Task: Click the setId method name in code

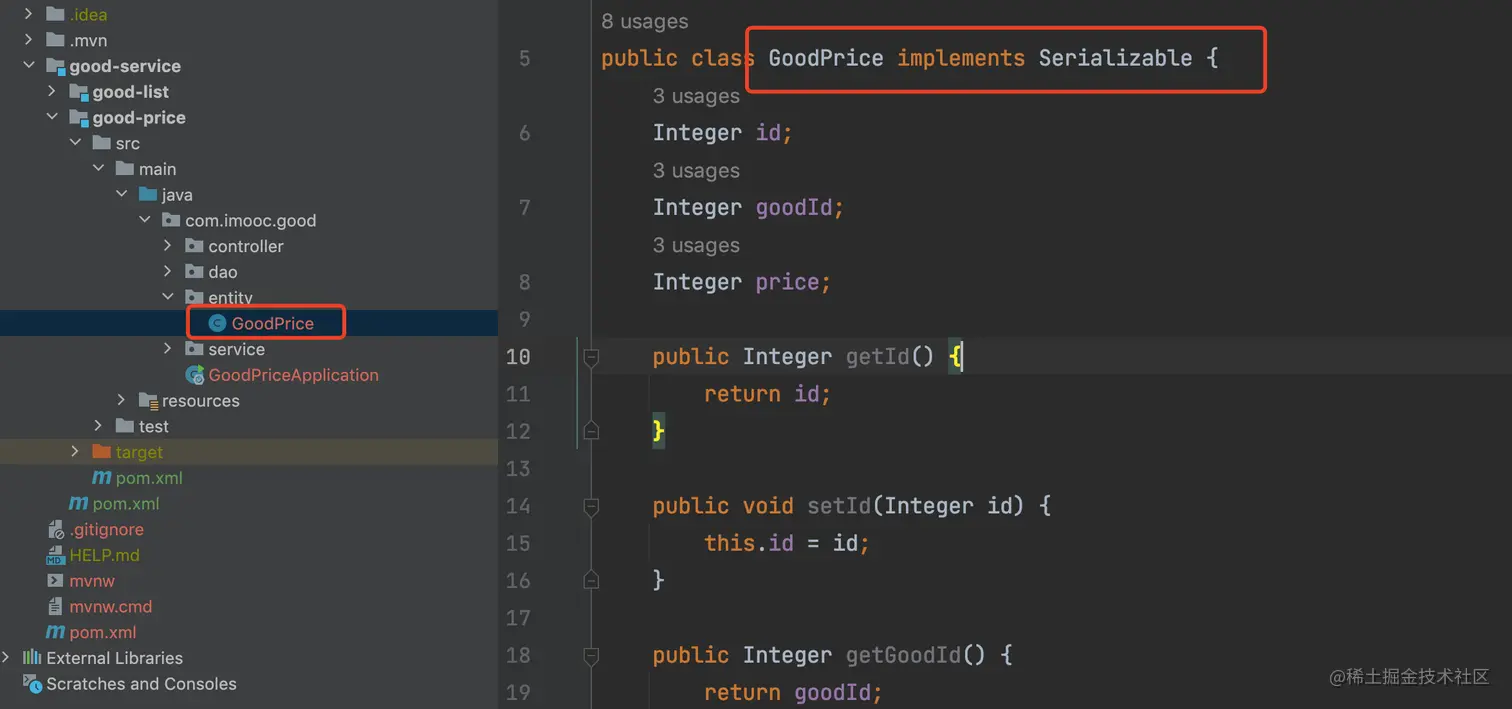Action: pyautogui.click(x=839, y=506)
